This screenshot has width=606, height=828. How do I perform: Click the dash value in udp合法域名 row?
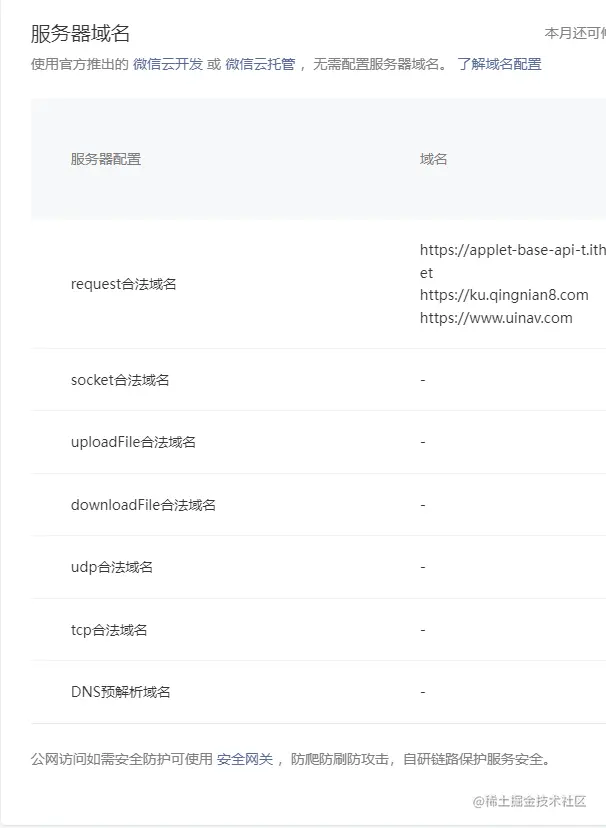click(x=423, y=567)
